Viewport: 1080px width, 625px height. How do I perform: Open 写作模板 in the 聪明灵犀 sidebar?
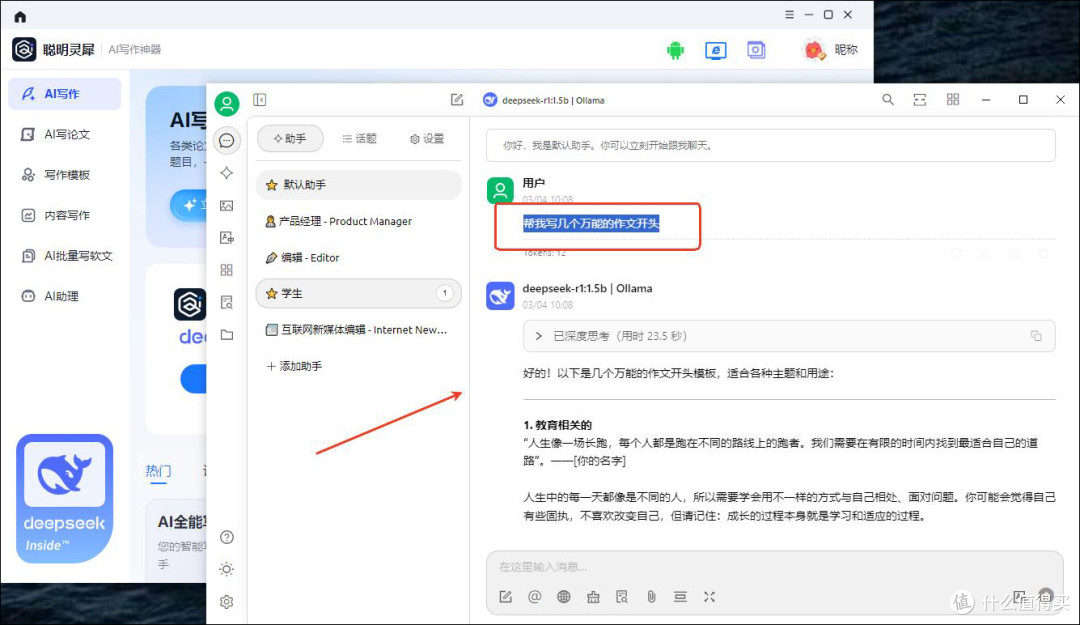tap(65, 175)
